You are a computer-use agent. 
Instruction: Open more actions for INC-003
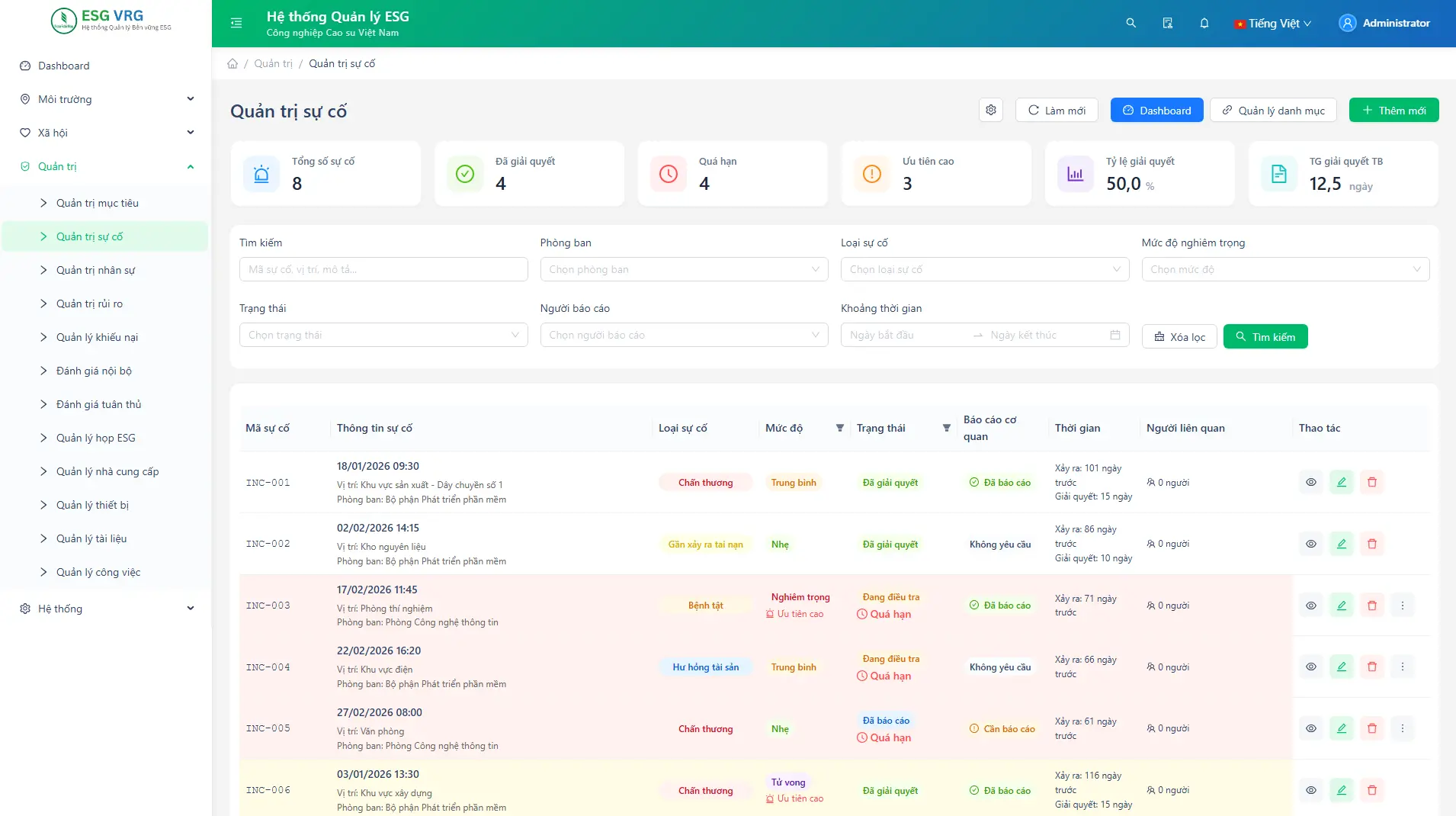(x=1403, y=606)
